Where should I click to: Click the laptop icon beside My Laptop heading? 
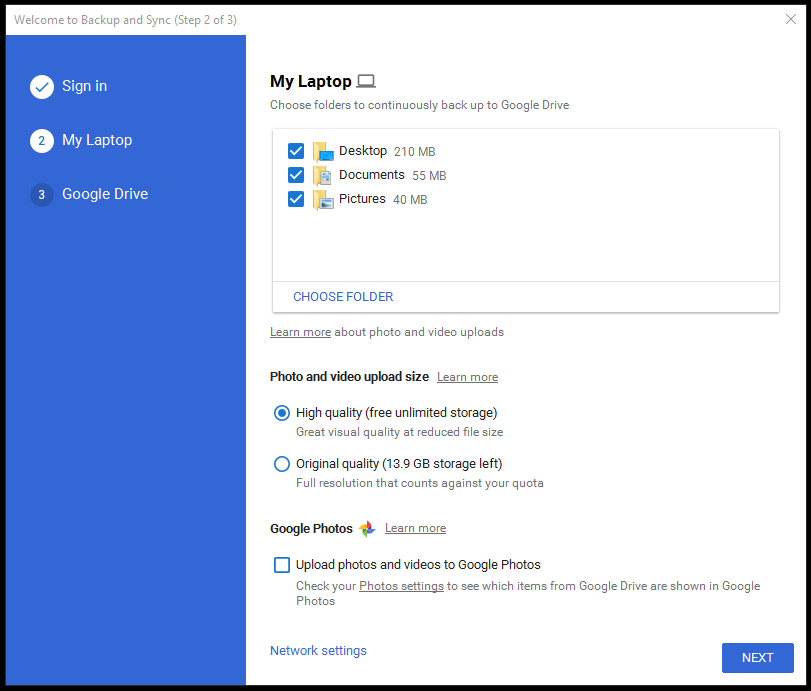366,81
